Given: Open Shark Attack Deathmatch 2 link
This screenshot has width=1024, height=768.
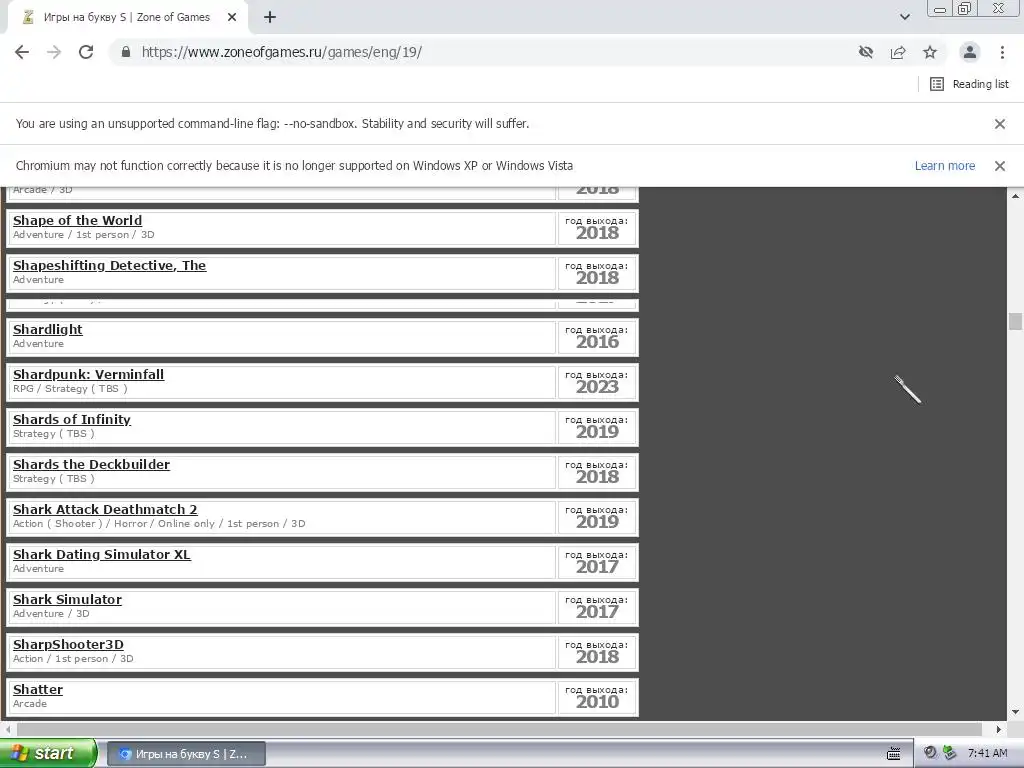Looking at the screenshot, I should 105,510.
